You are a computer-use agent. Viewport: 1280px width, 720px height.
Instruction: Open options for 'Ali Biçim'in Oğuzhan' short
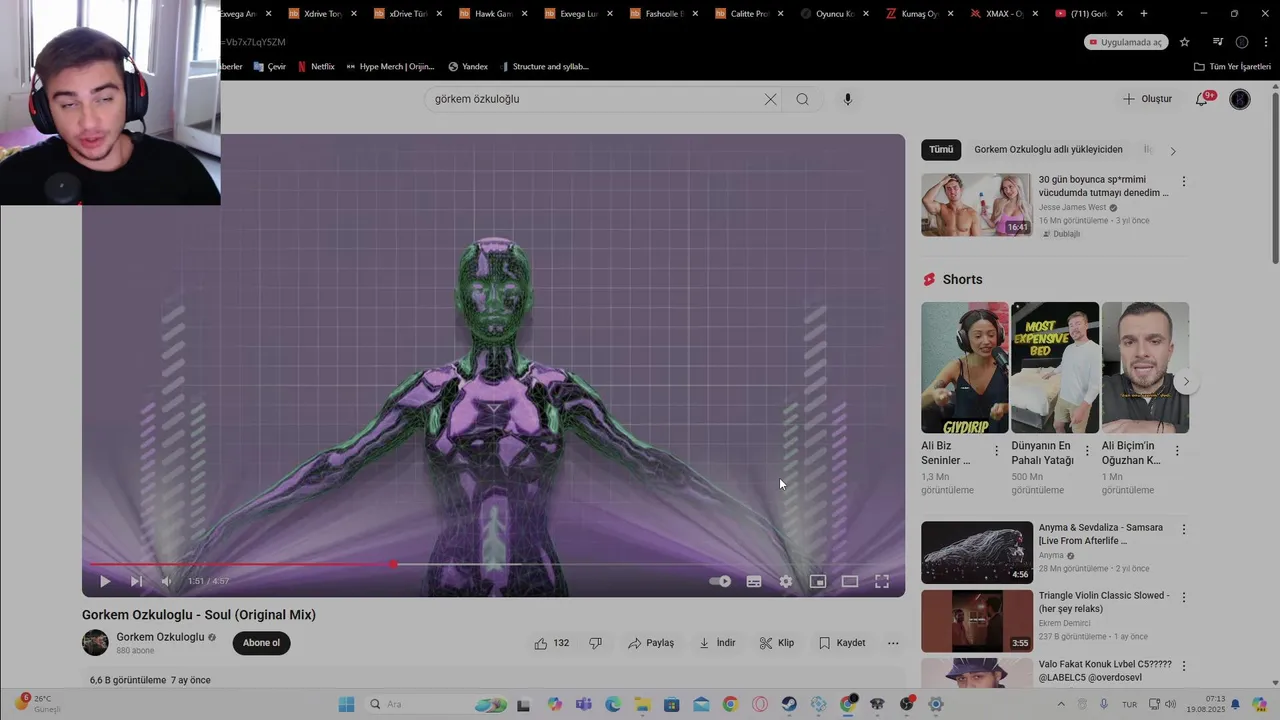[1177, 451]
